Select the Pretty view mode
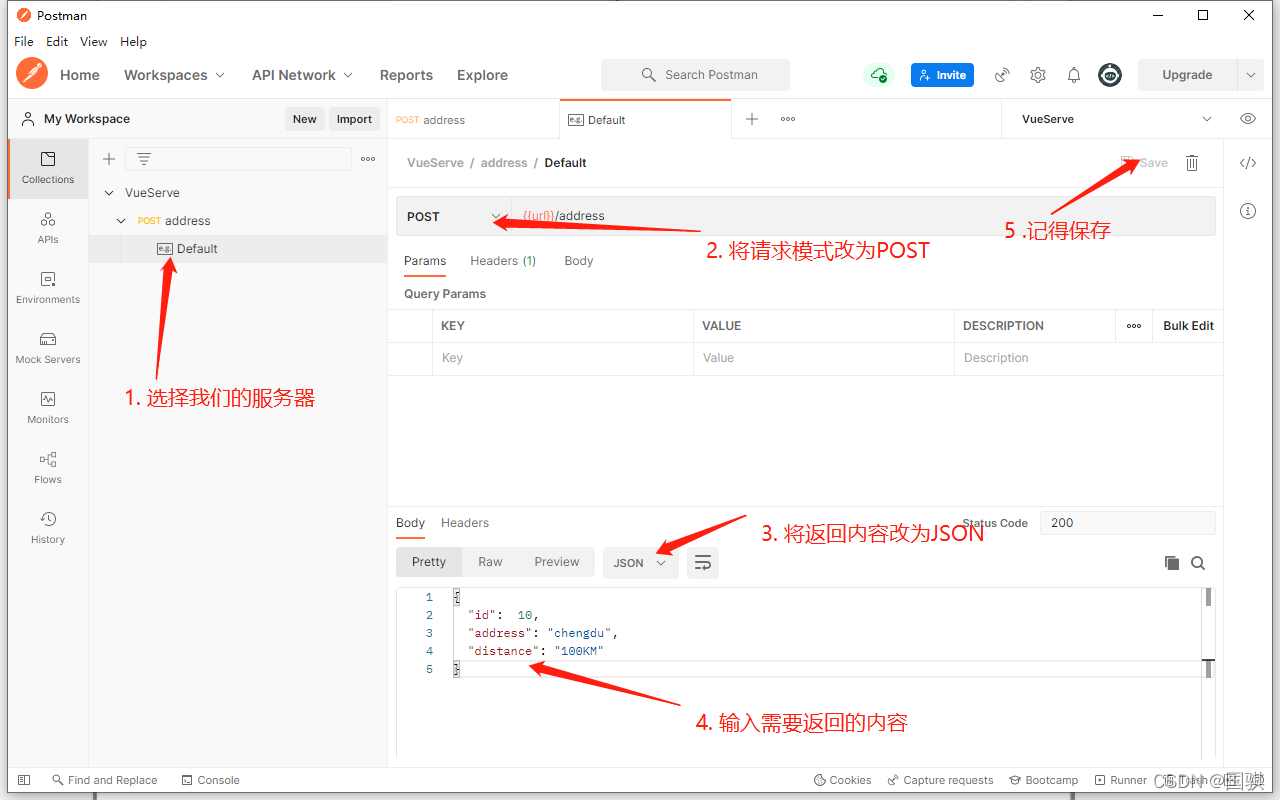The width and height of the screenshot is (1280, 800). pyautogui.click(x=429, y=562)
